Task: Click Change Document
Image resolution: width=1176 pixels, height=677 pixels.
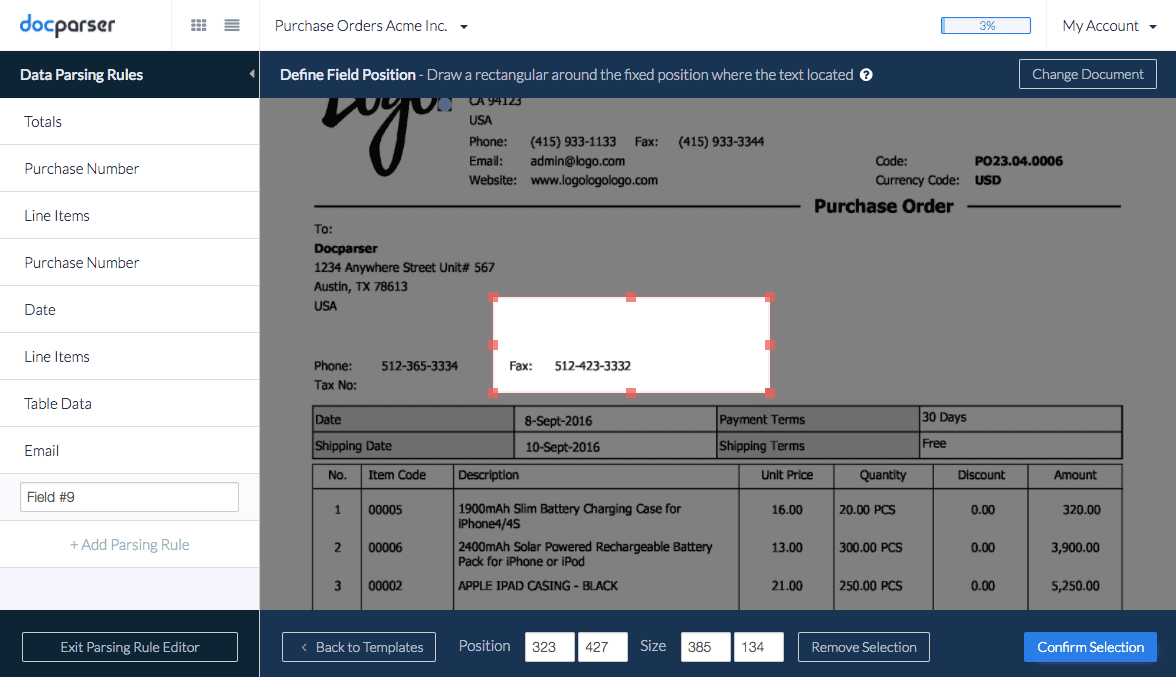Action: pos(1088,74)
